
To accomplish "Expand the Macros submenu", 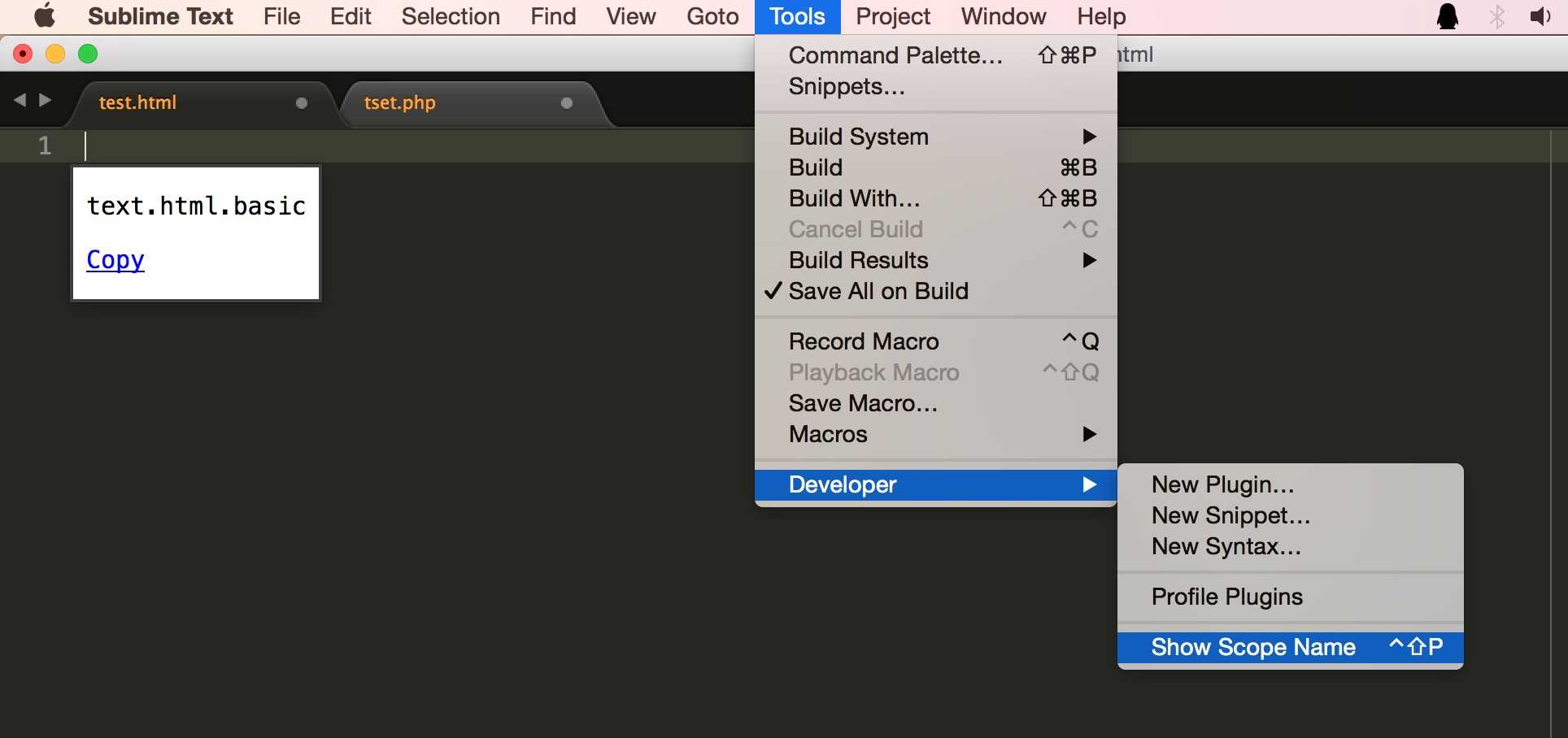I will tap(935, 434).
